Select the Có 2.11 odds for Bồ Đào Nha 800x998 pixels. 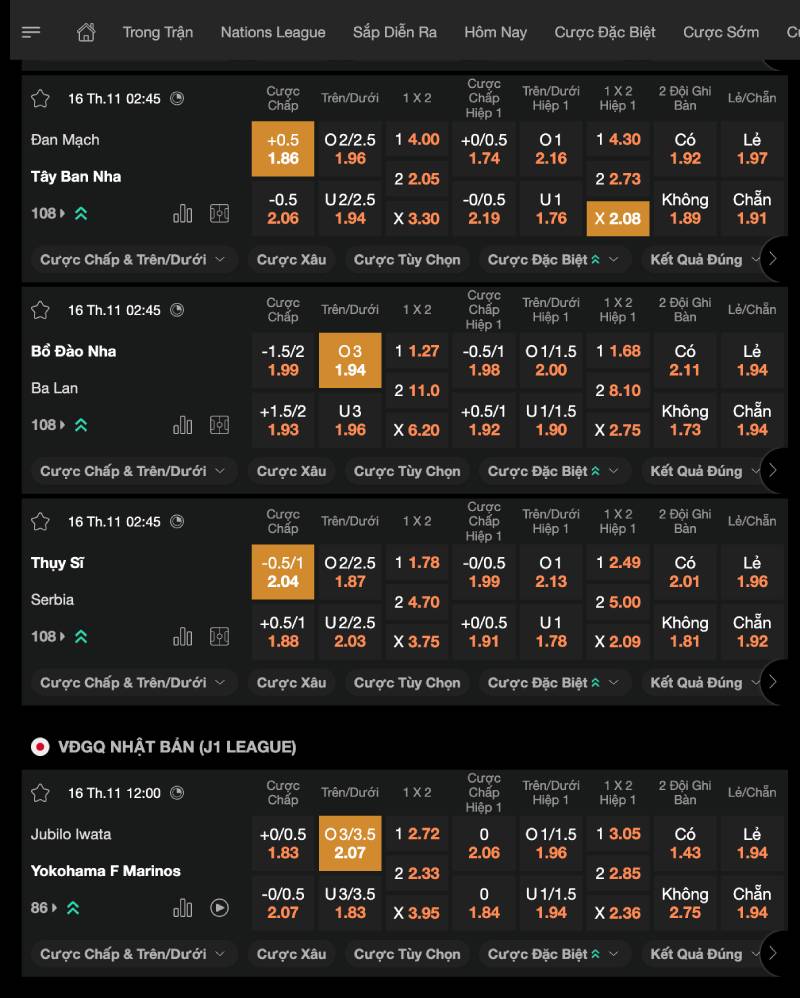click(685, 361)
